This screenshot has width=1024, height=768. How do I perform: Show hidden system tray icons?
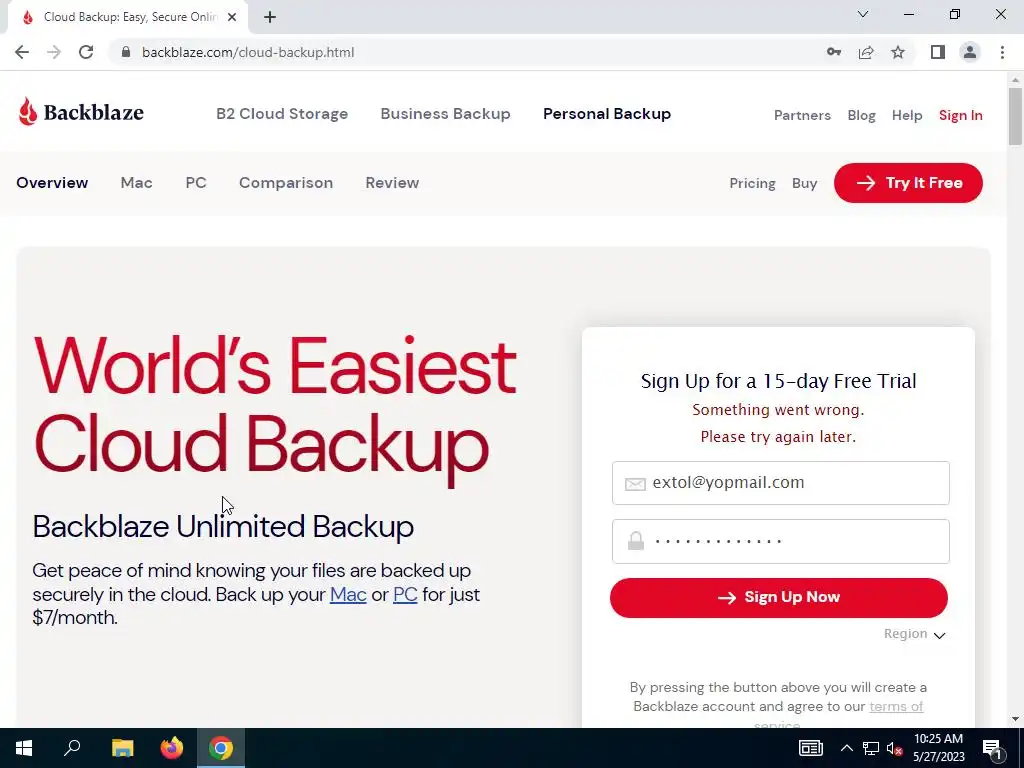pyautogui.click(x=846, y=748)
